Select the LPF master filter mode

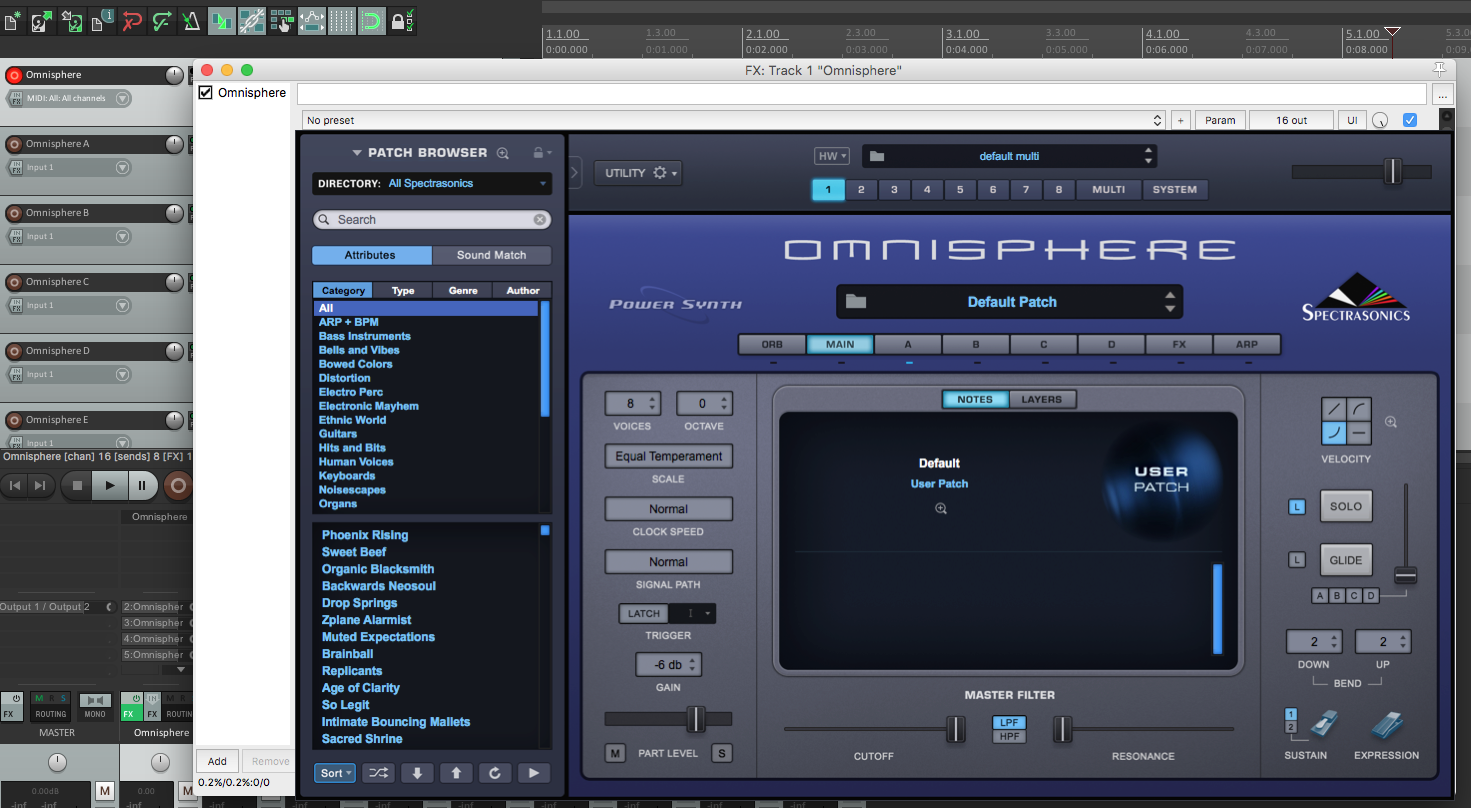tap(1009, 723)
